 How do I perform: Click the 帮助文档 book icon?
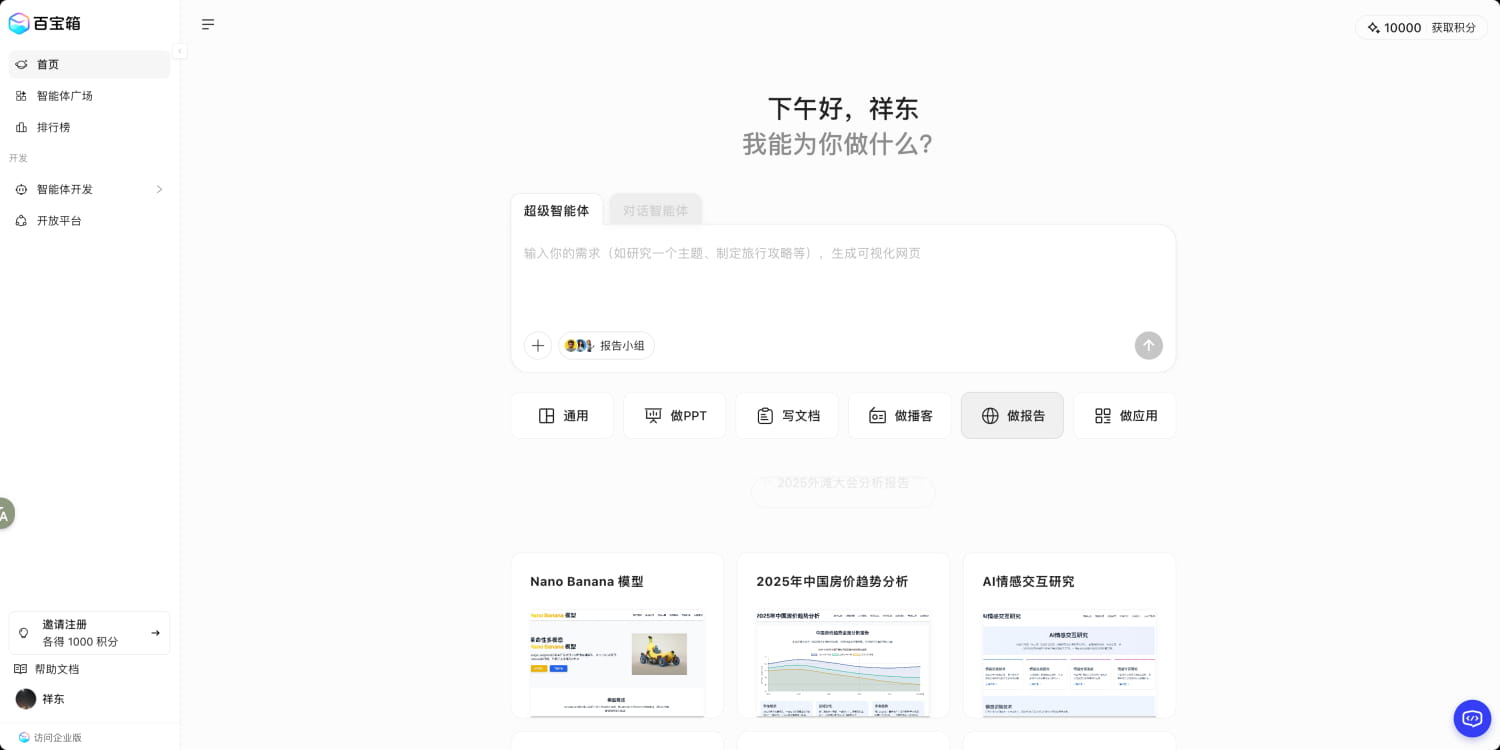pos(20,669)
